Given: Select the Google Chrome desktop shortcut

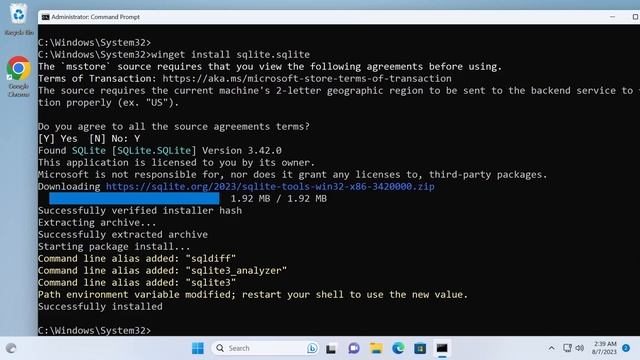Looking at the screenshot, I should (18, 77).
